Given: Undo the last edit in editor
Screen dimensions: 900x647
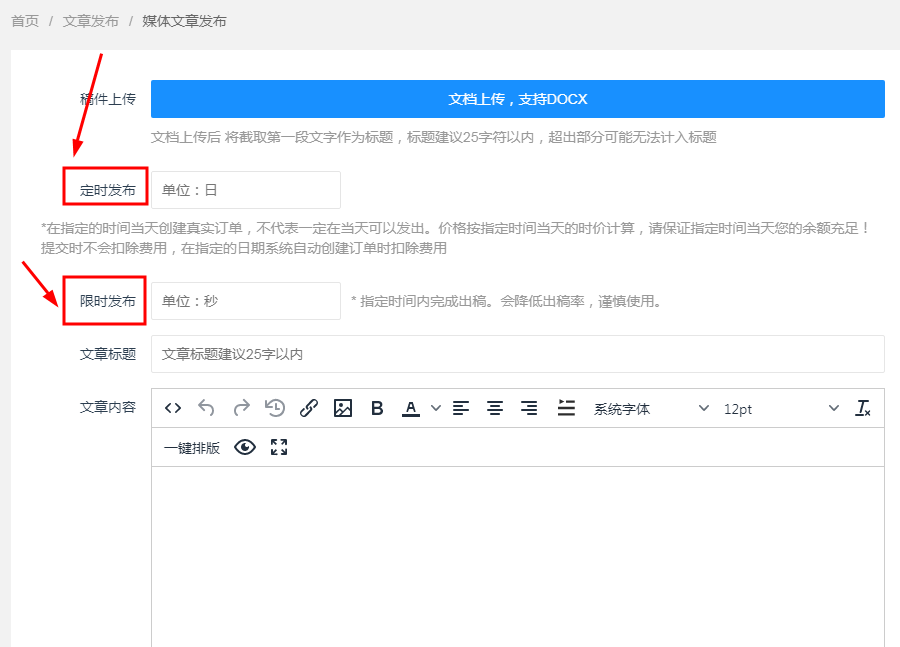Looking at the screenshot, I should click(x=206, y=408).
